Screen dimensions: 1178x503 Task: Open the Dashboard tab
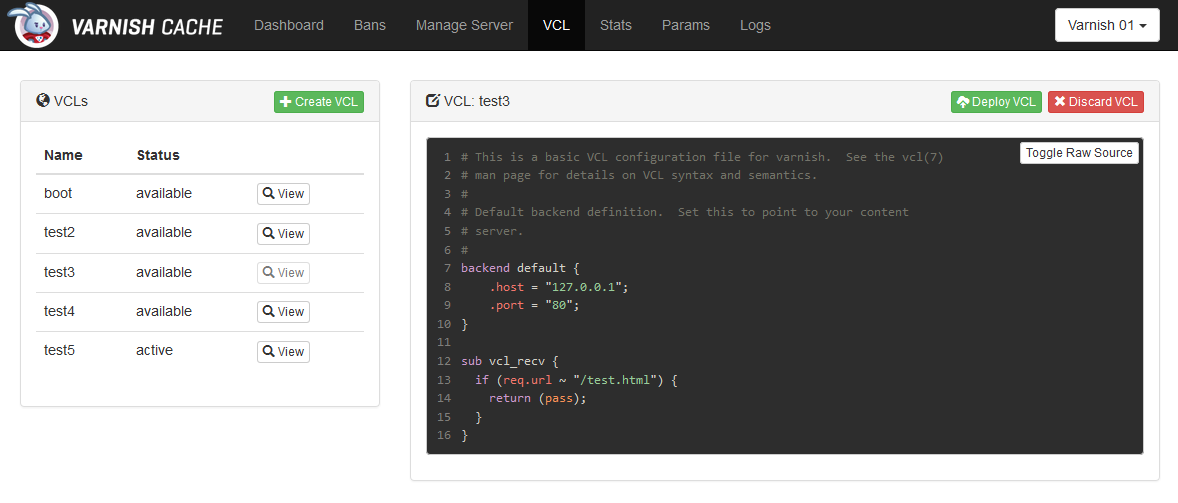click(x=289, y=26)
